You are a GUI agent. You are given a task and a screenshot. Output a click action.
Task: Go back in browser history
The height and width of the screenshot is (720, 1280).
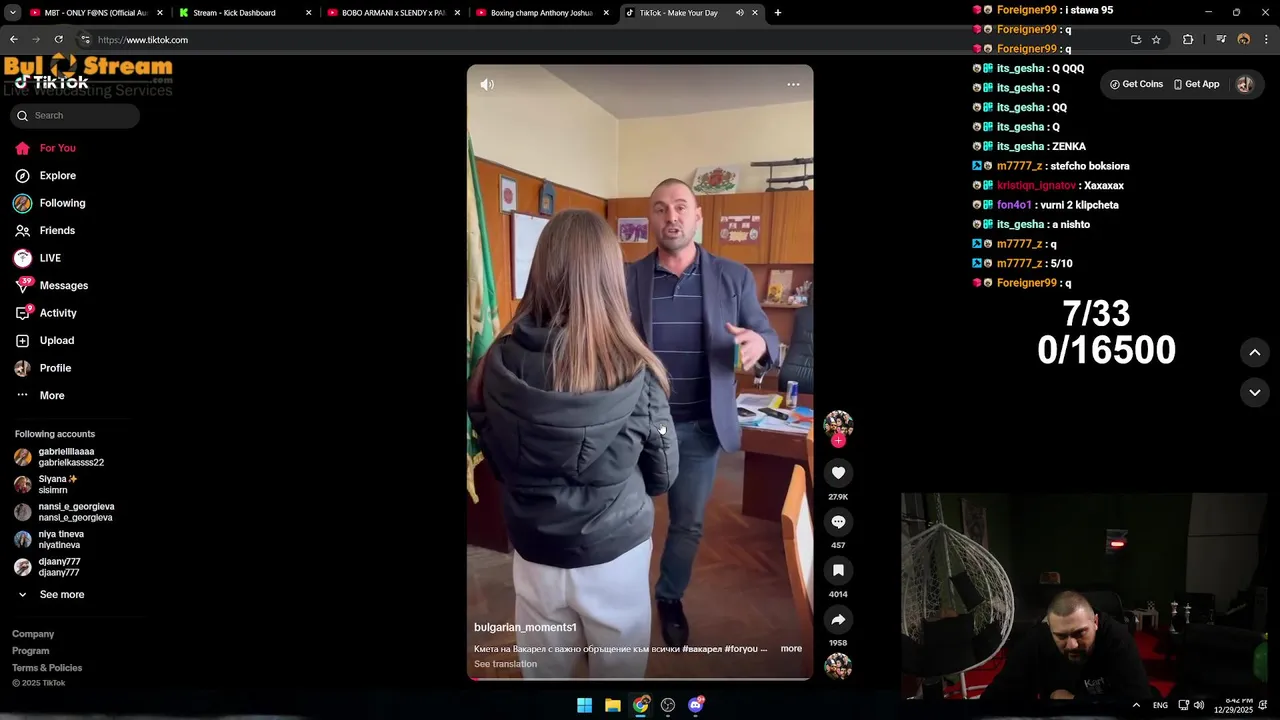pos(13,40)
